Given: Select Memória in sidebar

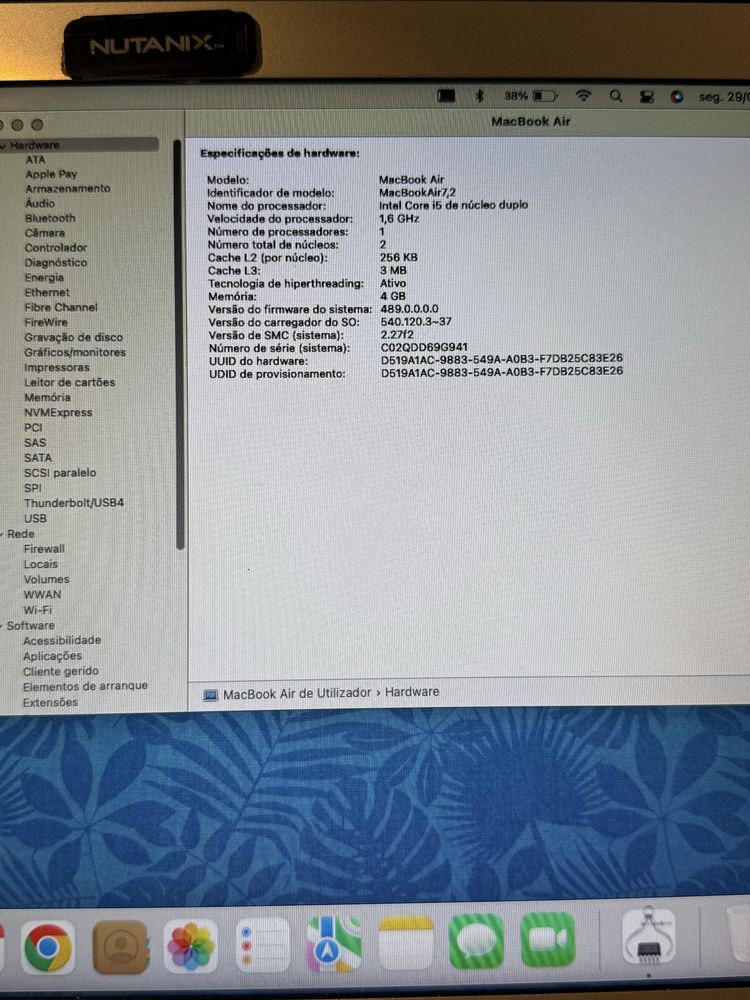Looking at the screenshot, I should coord(47,398).
